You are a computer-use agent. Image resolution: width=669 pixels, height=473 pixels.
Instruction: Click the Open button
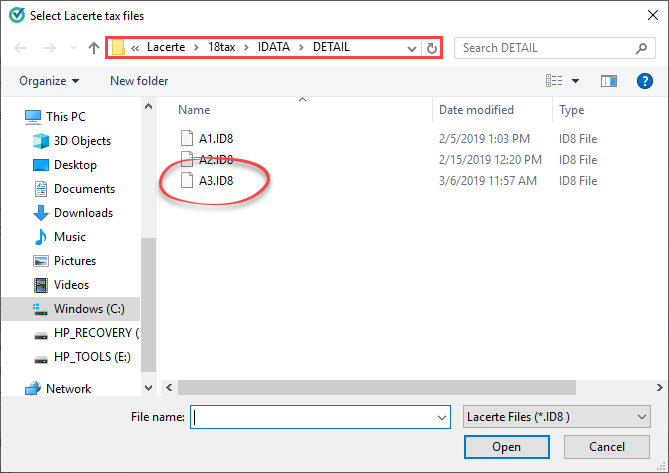click(506, 447)
